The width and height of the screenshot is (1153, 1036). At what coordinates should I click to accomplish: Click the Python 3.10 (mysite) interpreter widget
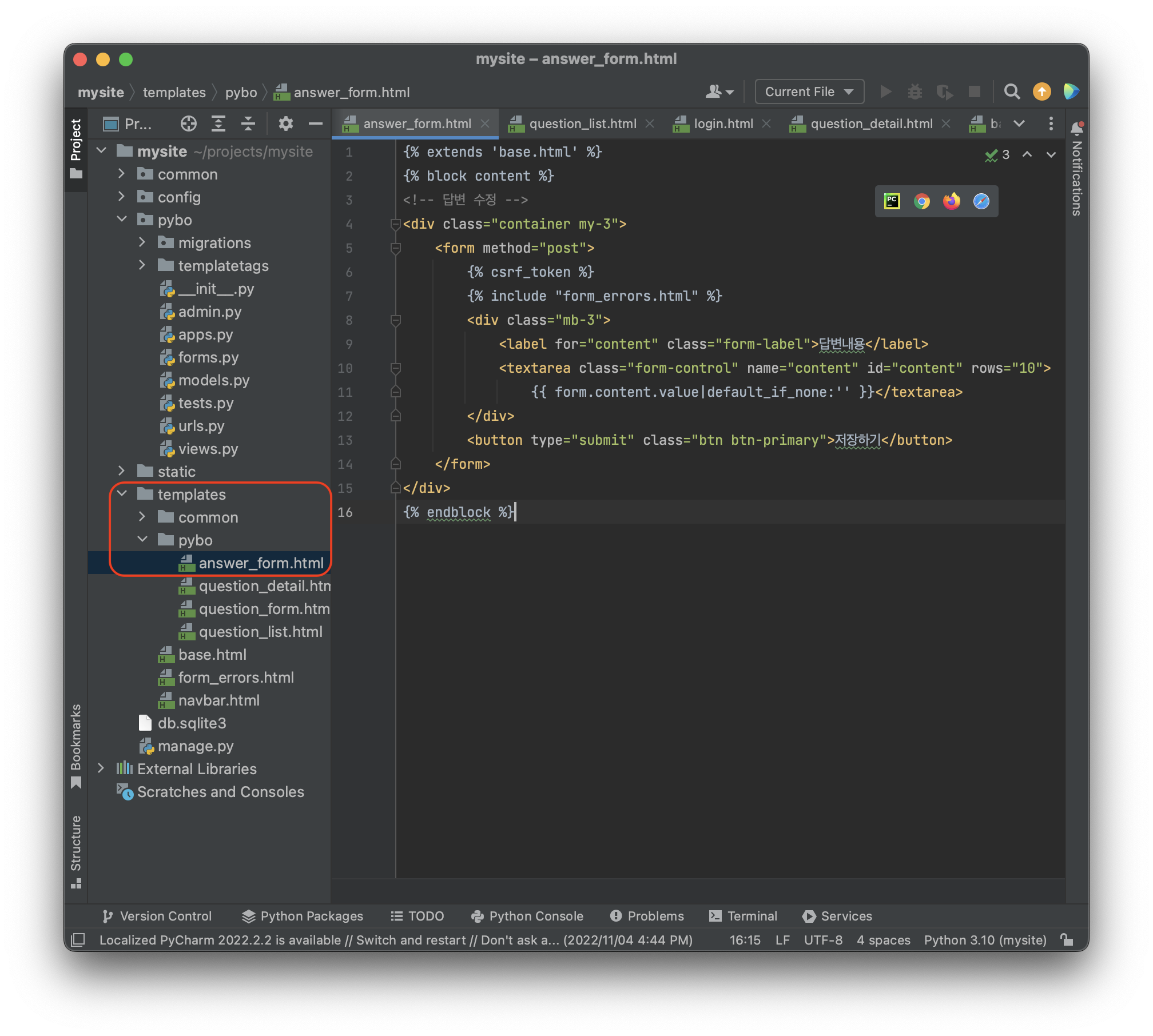[985, 940]
